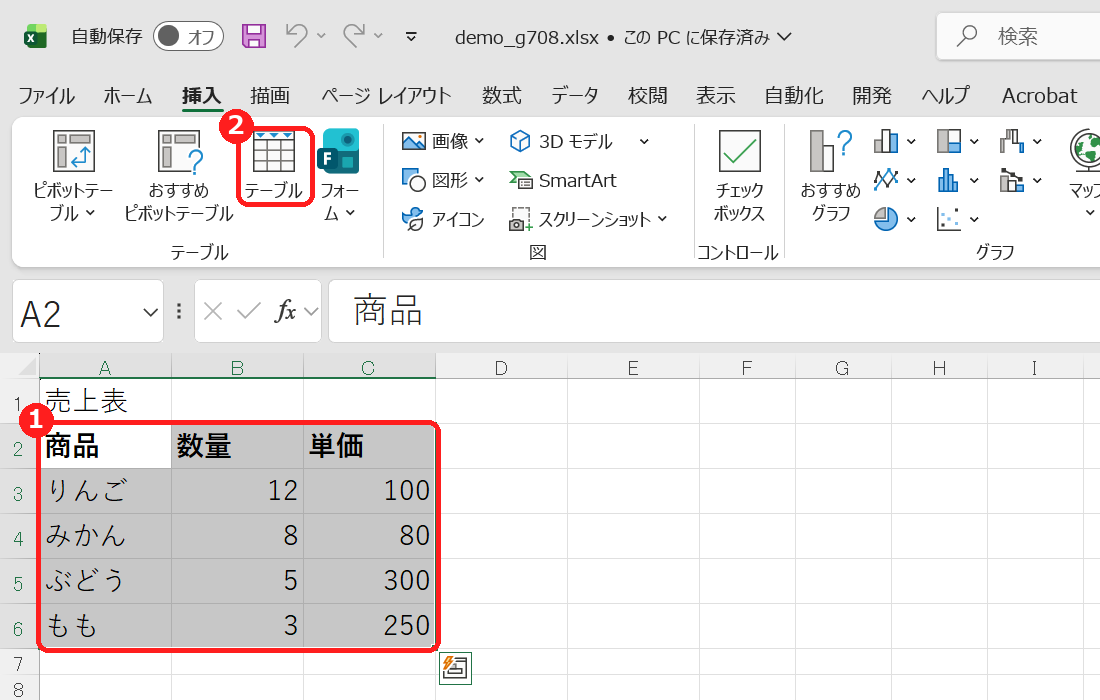Click the hierarchy treemap chart icon

click(949, 142)
